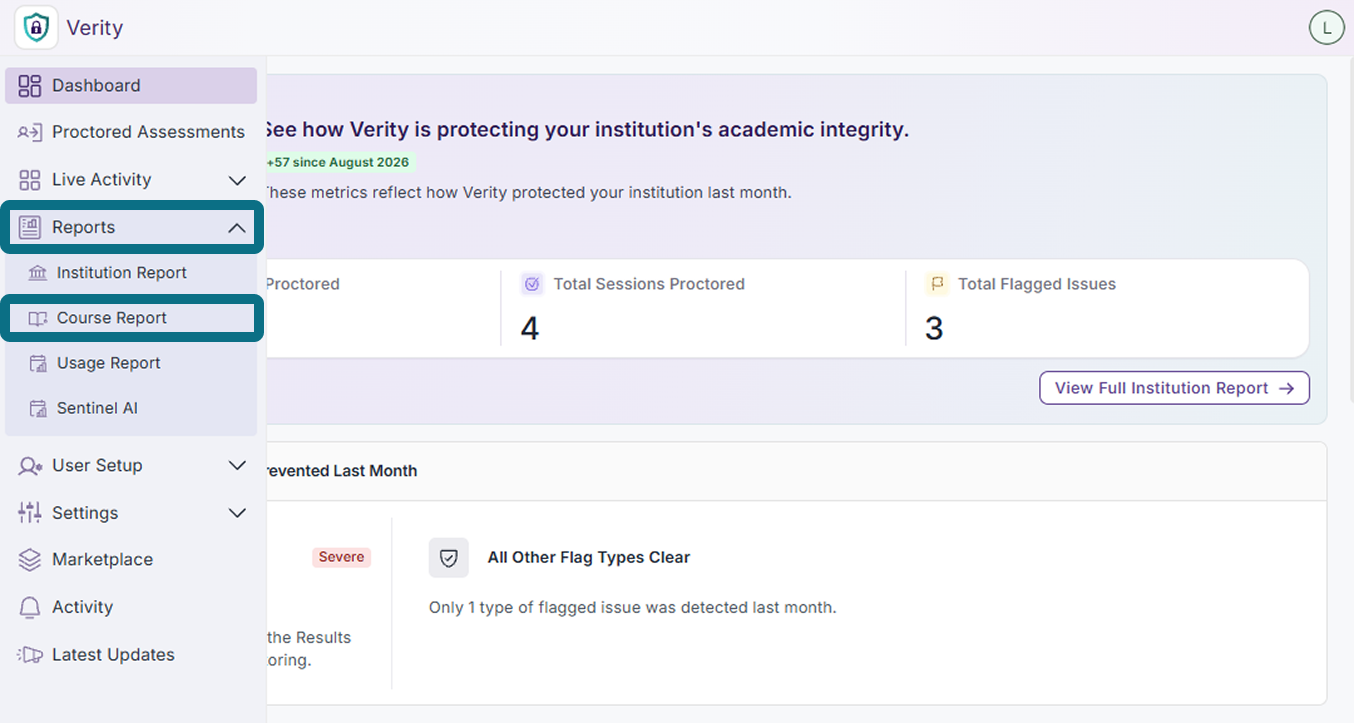Viewport: 1354px width, 723px height.
Task: Click the All Other Flag Types Clear heading
Action: (589, 558)
